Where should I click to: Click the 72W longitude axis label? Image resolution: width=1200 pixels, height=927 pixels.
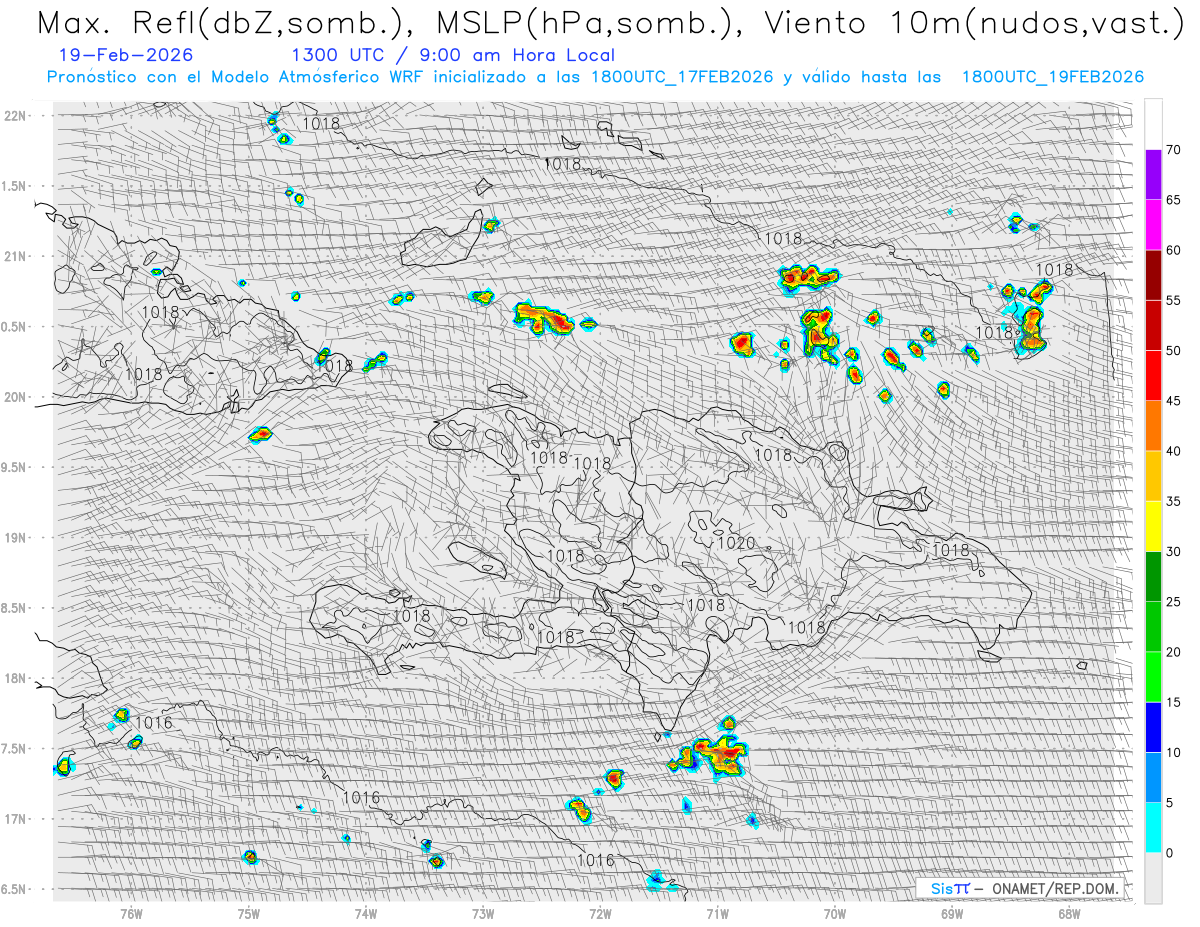pyautogui.click(x=600, y=913)
